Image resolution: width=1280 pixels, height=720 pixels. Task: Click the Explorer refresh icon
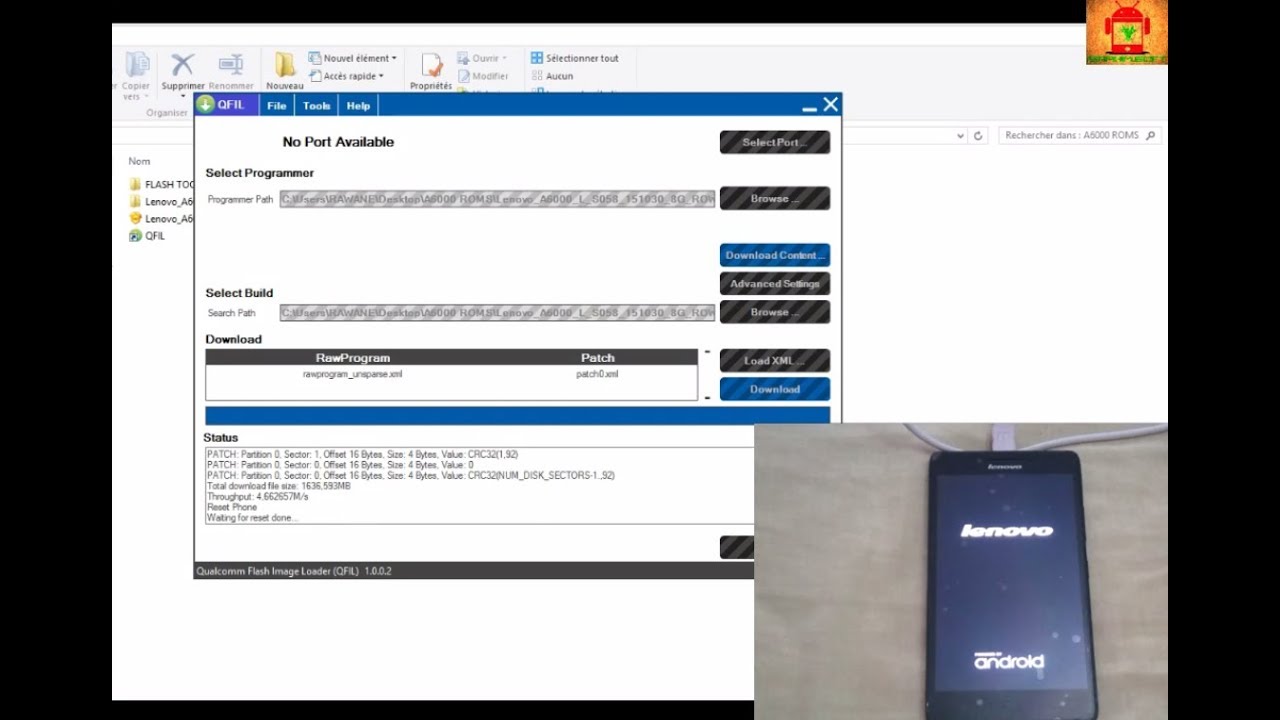point(978,135)
